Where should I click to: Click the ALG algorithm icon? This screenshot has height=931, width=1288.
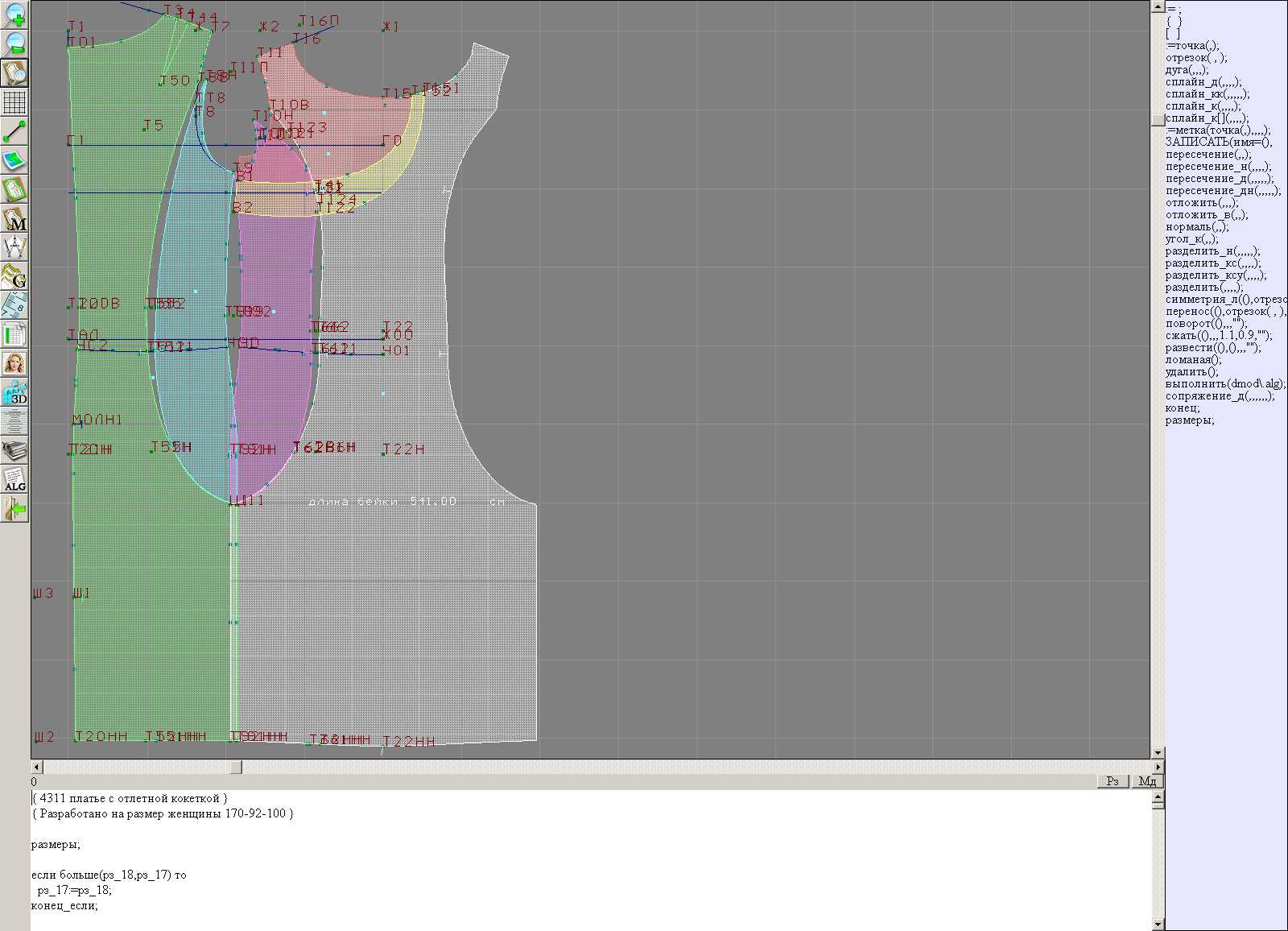[14, 480]
